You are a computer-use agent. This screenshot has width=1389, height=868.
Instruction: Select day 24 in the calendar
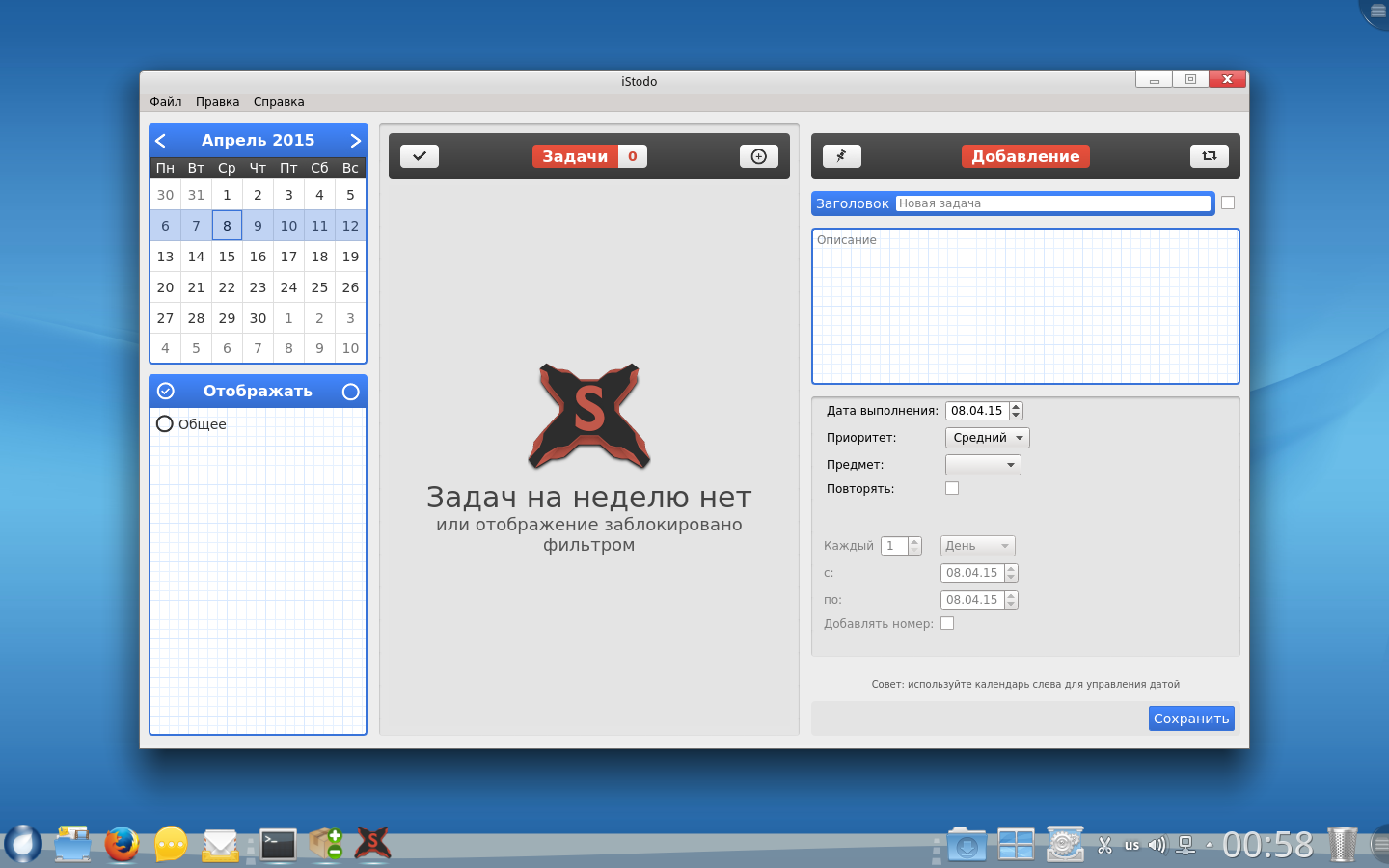288,287
